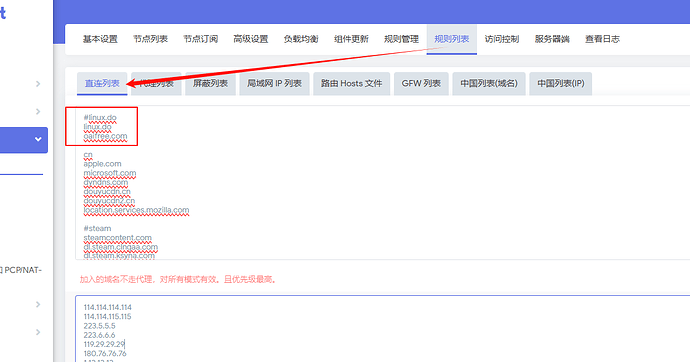Screen dimensions: 690x362
Task: Click the 223.6.6.6 IP entry
Action: click(99, 335)
